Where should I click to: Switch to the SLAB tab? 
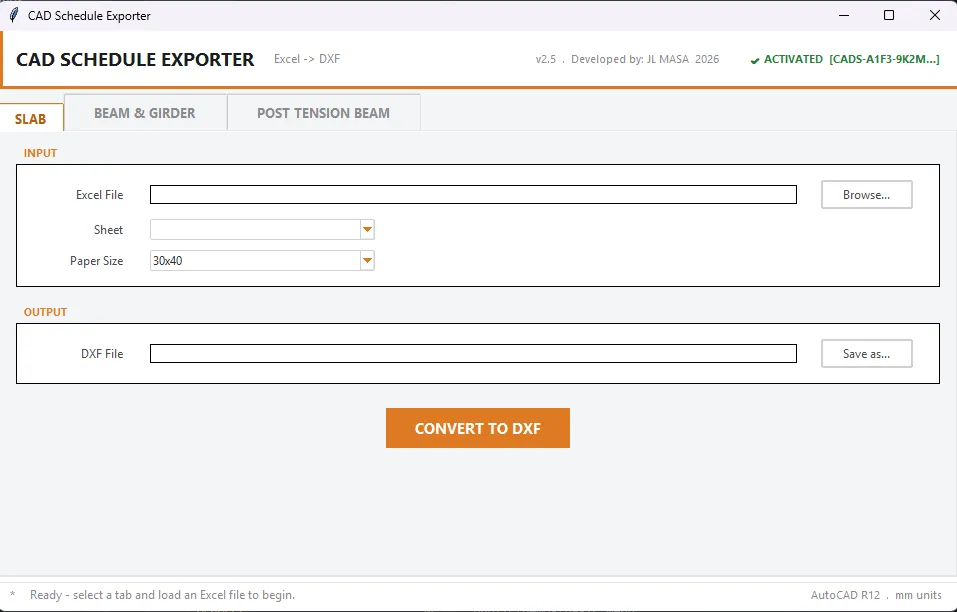point(31,118)
